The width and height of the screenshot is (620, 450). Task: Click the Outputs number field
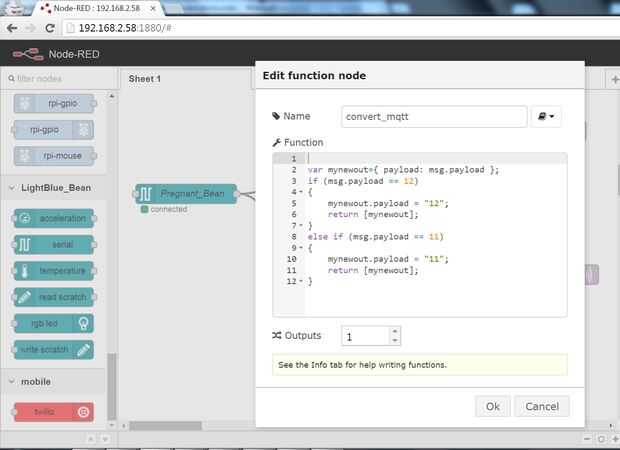pos(366,336)
